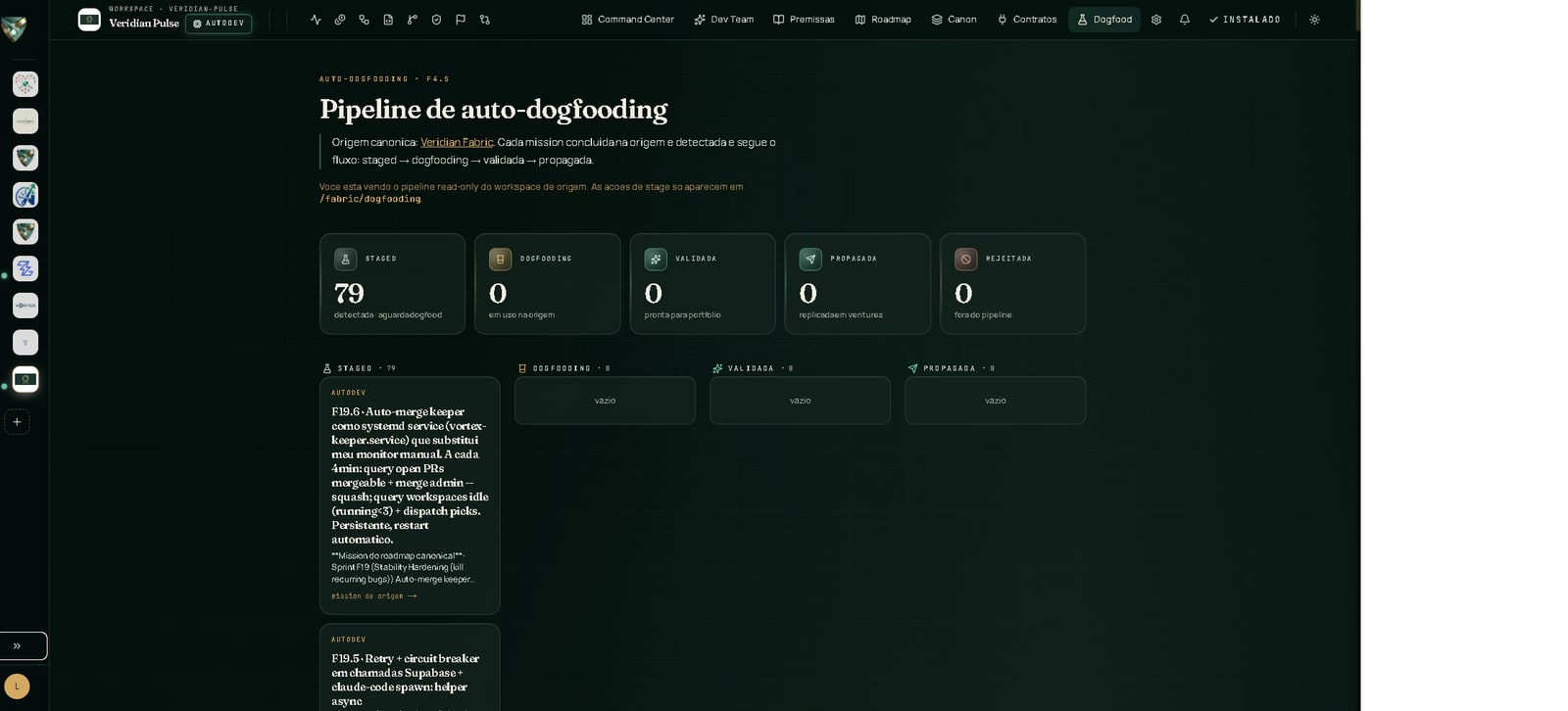Click the AUTODEV badge next to Veridian Pulse
This screenshot has width=1568, height=711.
coord(219,24)
